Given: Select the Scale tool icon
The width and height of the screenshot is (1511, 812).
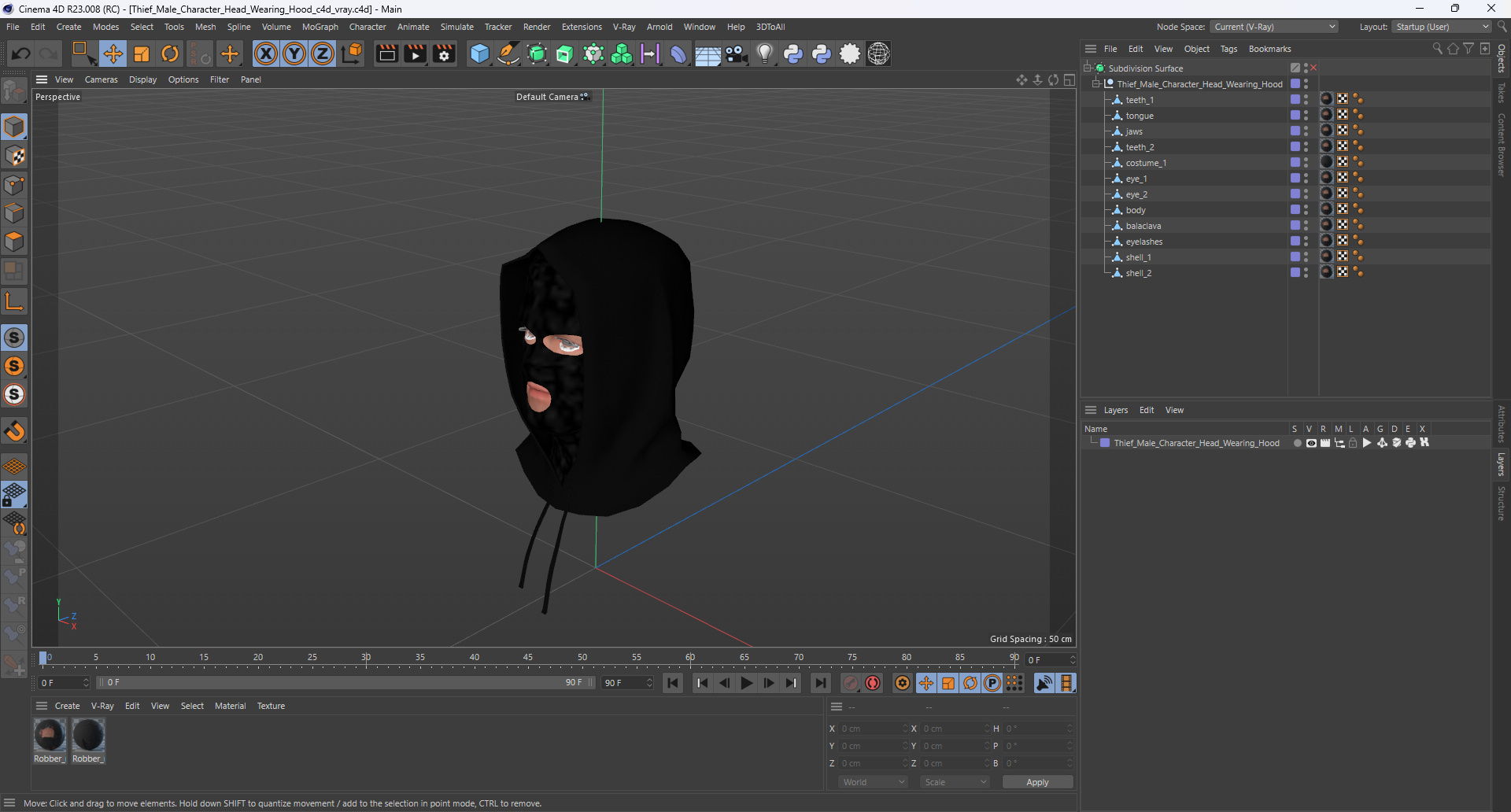Looking at the screenshot, I should (x=142, y=54).
